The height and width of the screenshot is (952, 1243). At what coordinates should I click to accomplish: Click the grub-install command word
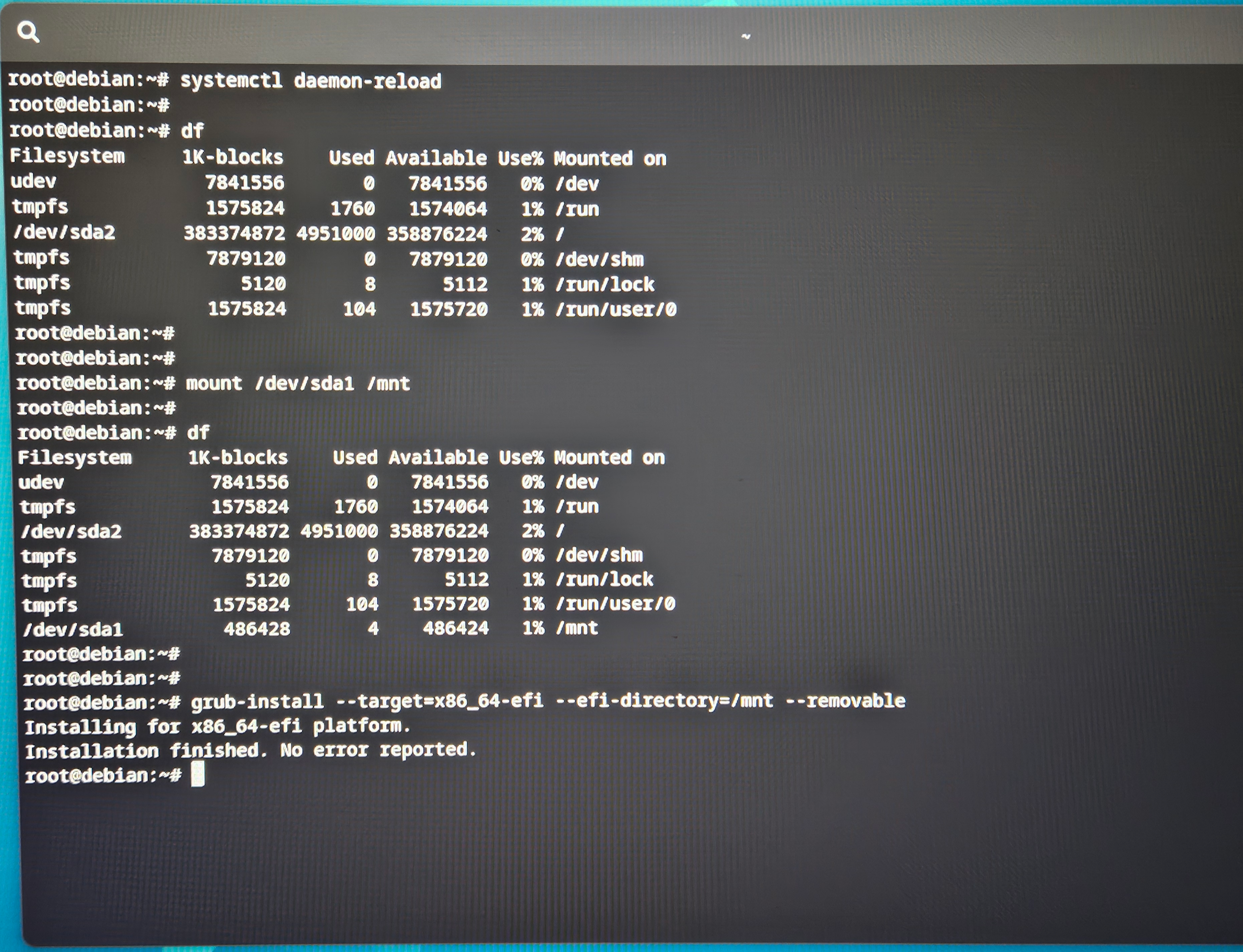[257, 702]
